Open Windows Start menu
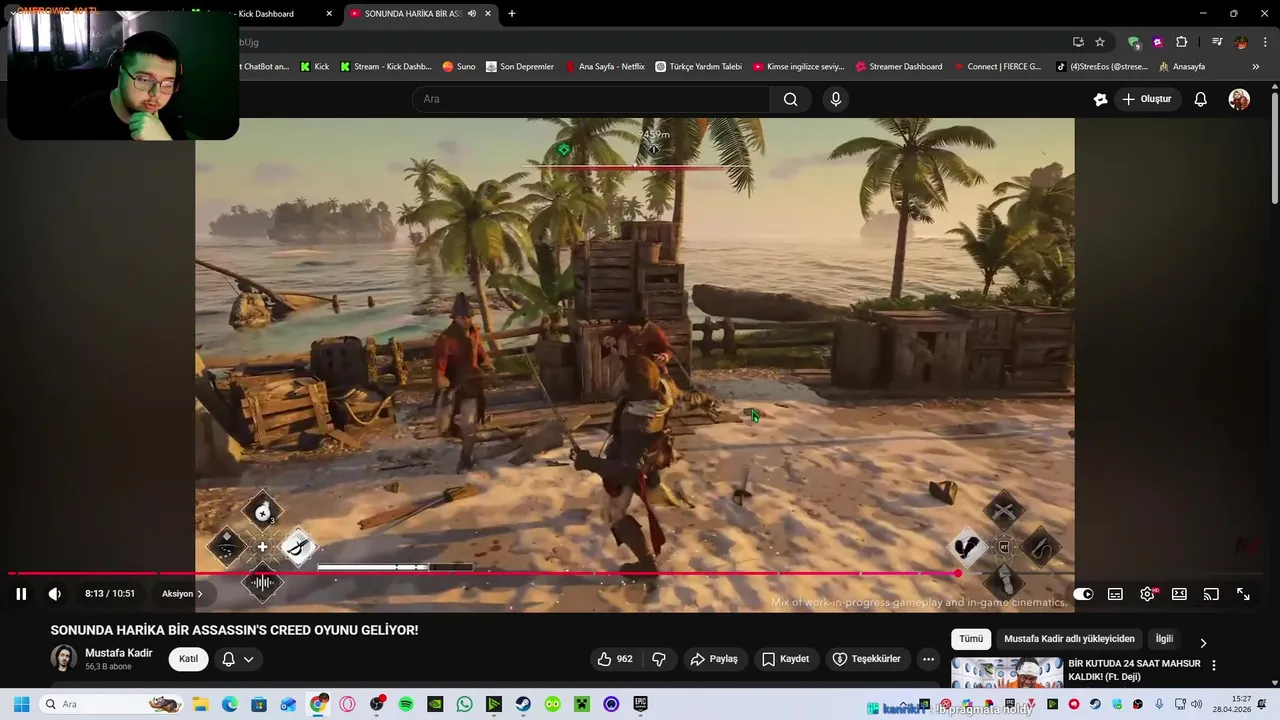1280x720 pixels. pos(21,704)
